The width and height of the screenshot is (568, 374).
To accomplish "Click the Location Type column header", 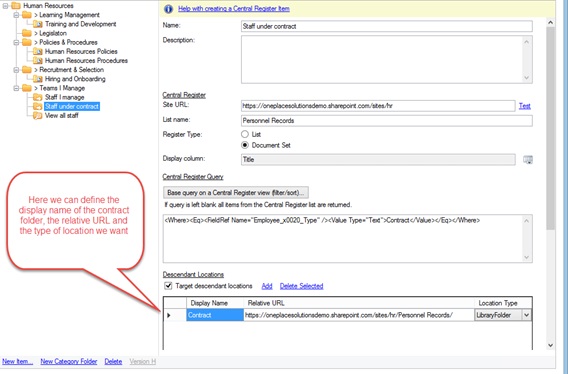I will [503, 303].
